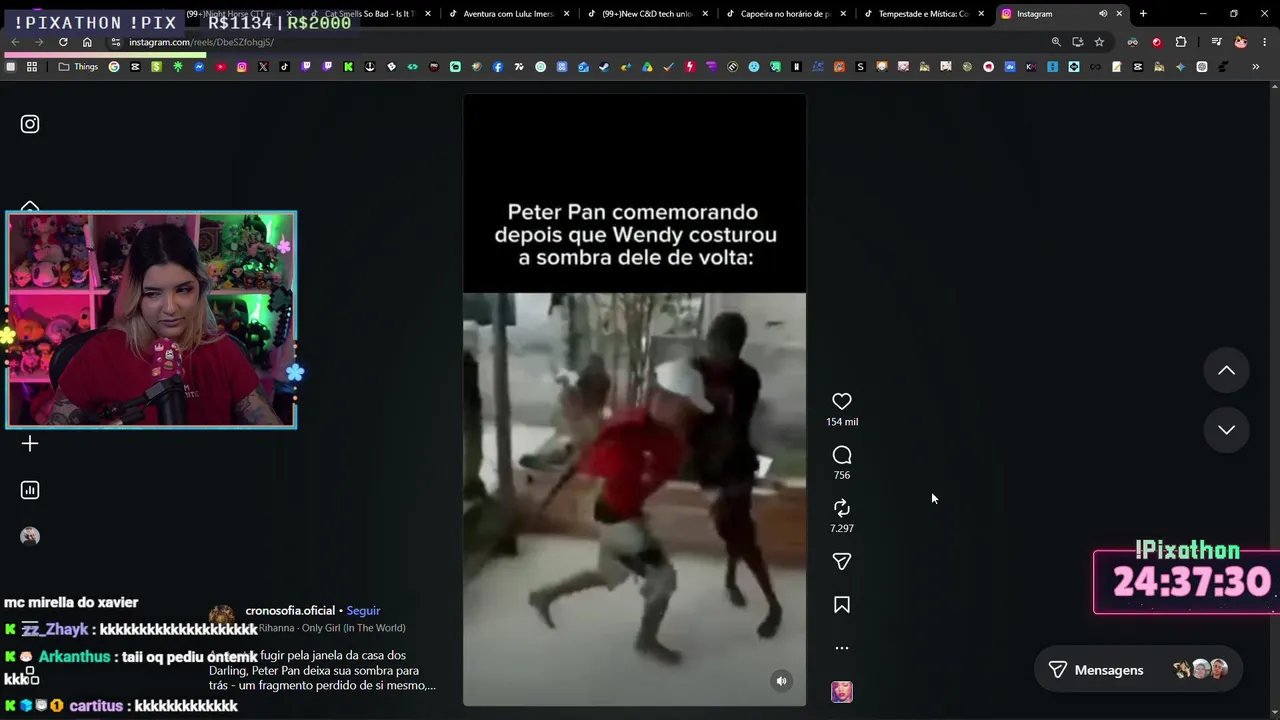Go to the browser home page icon
The width and height of the screenshot is (1280, 720).
point(87,42)
